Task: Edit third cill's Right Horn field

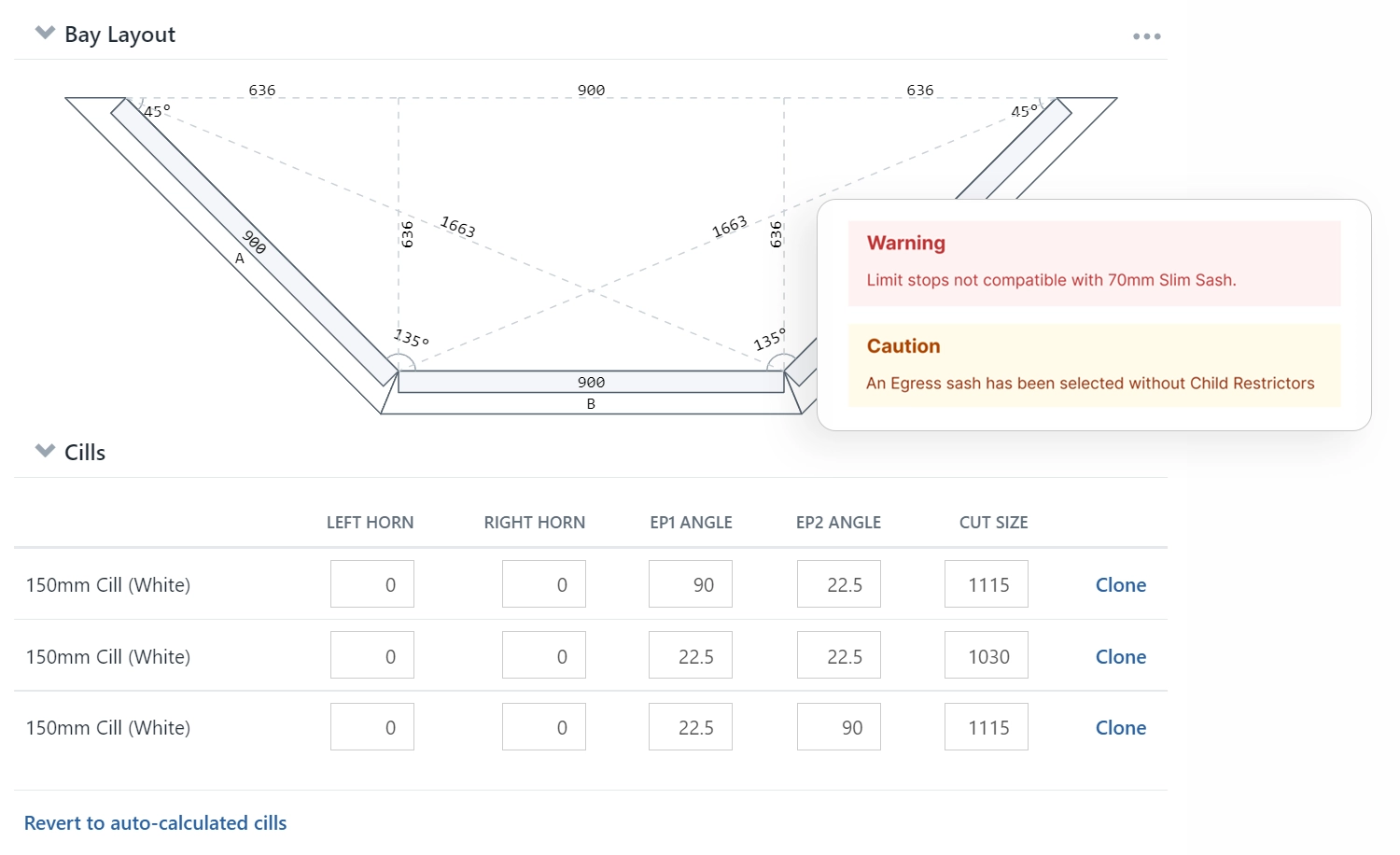Action: point(544,727)
